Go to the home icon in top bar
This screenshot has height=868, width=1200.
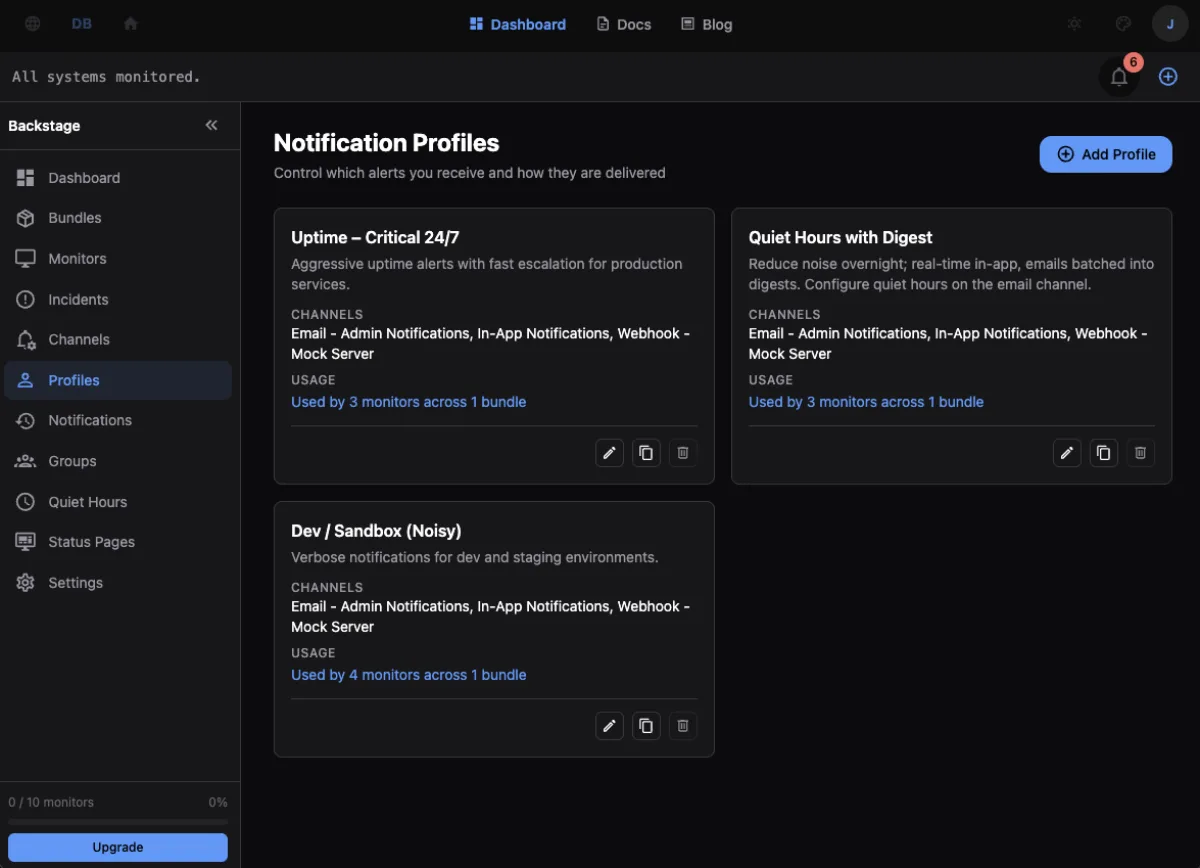pyautogui.click(x=131, y=24)
